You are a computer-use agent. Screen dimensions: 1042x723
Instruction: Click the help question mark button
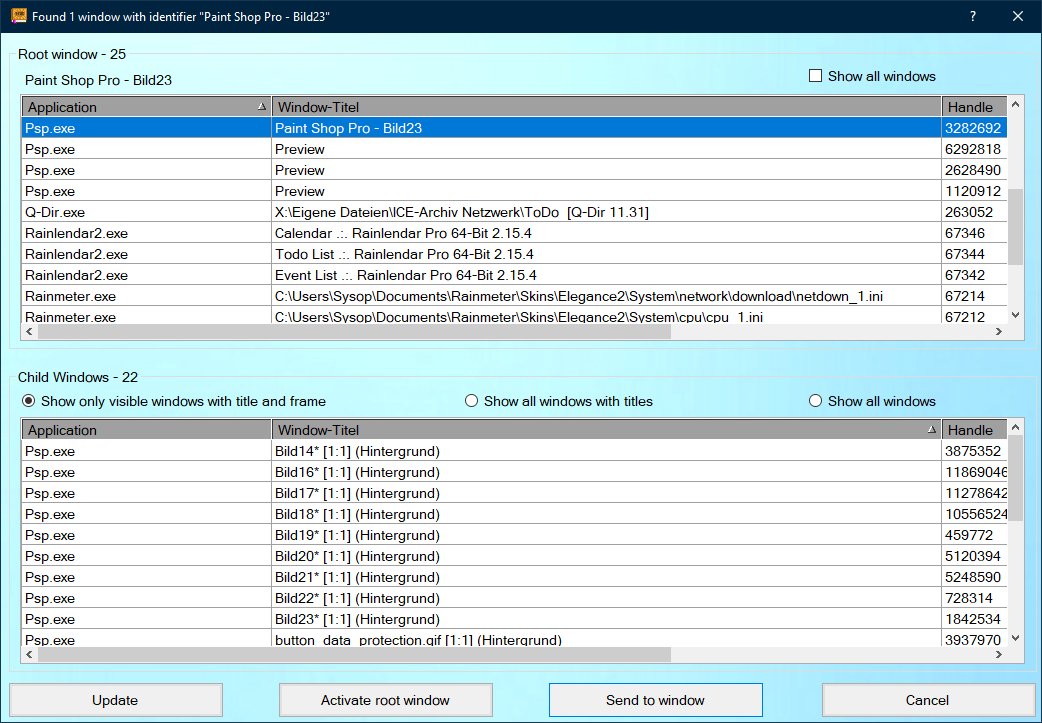coord(973,17)
